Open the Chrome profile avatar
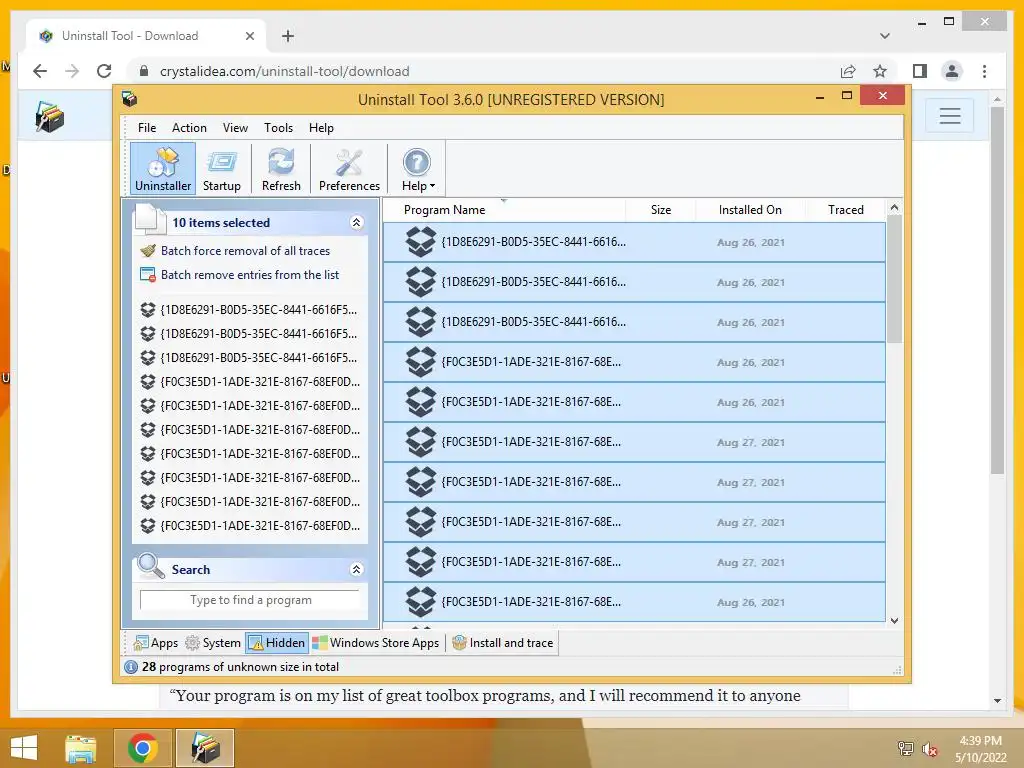Image resolution: width=1024 pixels, height=768 pixels. tap(952, 71)
